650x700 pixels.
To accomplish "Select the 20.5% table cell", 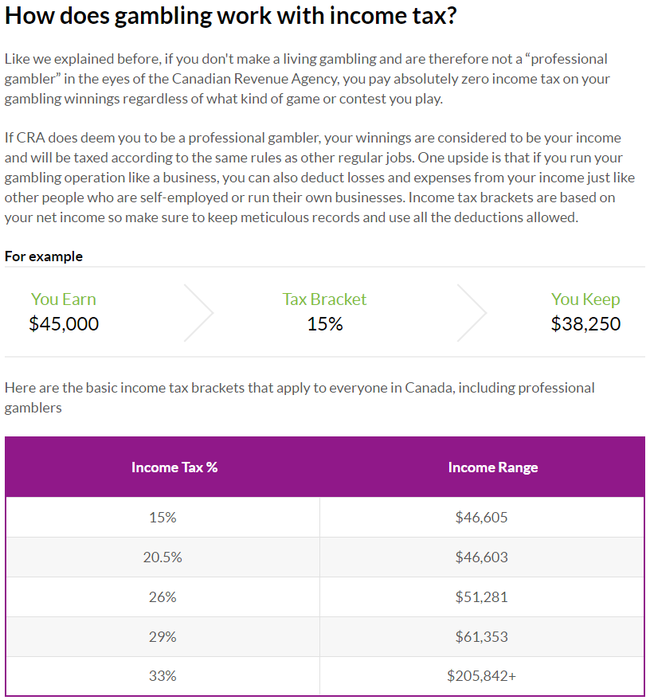I will (161, 557).
